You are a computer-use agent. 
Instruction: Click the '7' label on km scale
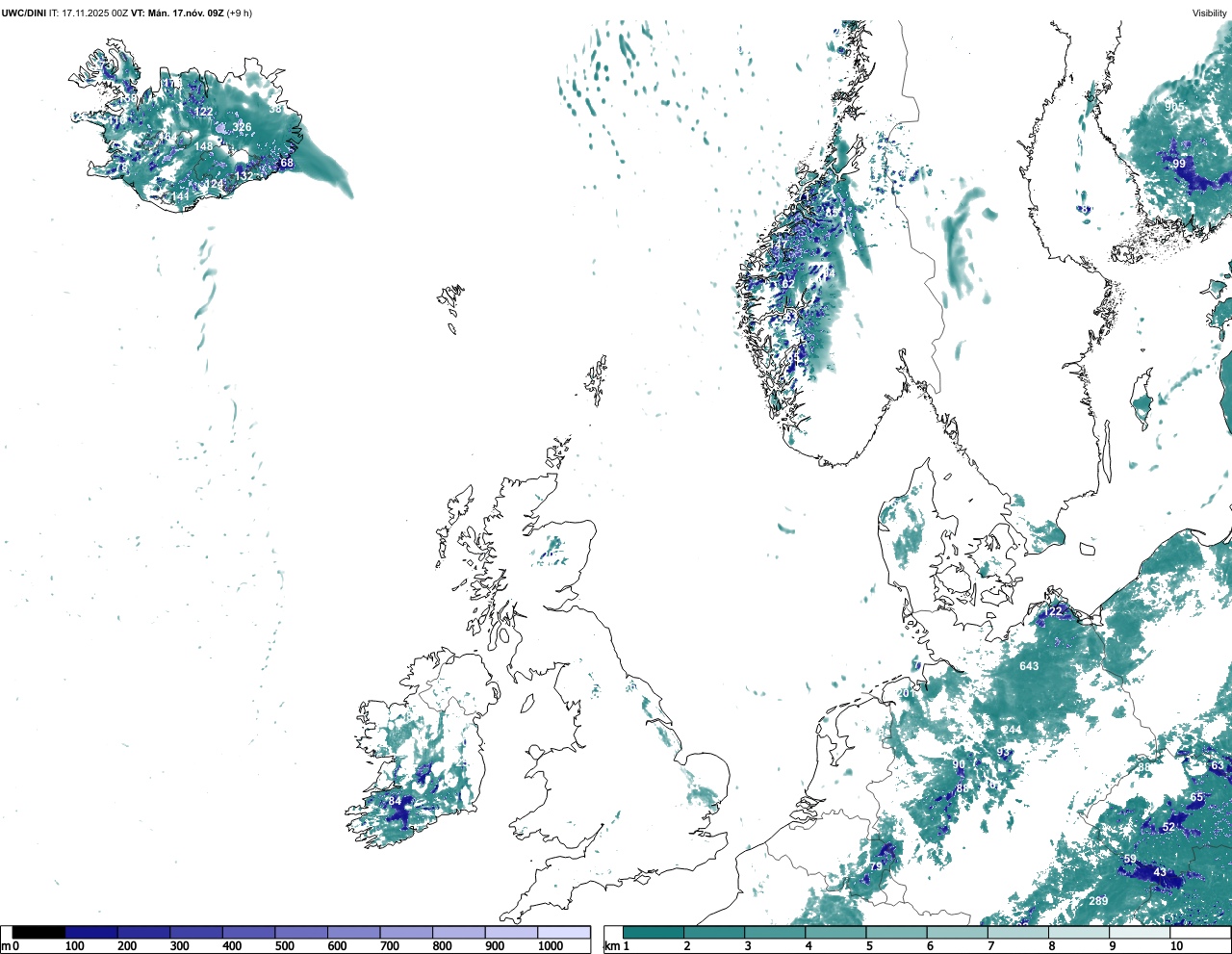click(x=990, y=946)
